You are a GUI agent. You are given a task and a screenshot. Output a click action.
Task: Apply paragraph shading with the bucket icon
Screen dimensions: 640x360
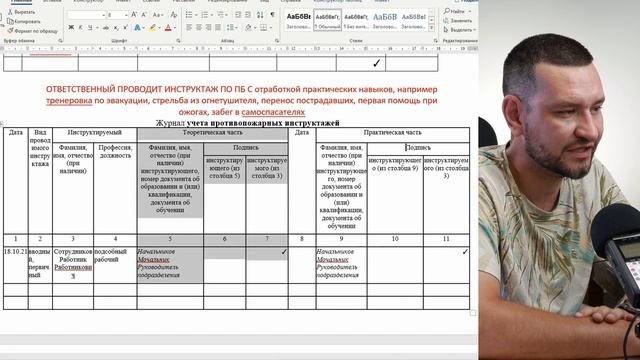click(x=248, y=28)
